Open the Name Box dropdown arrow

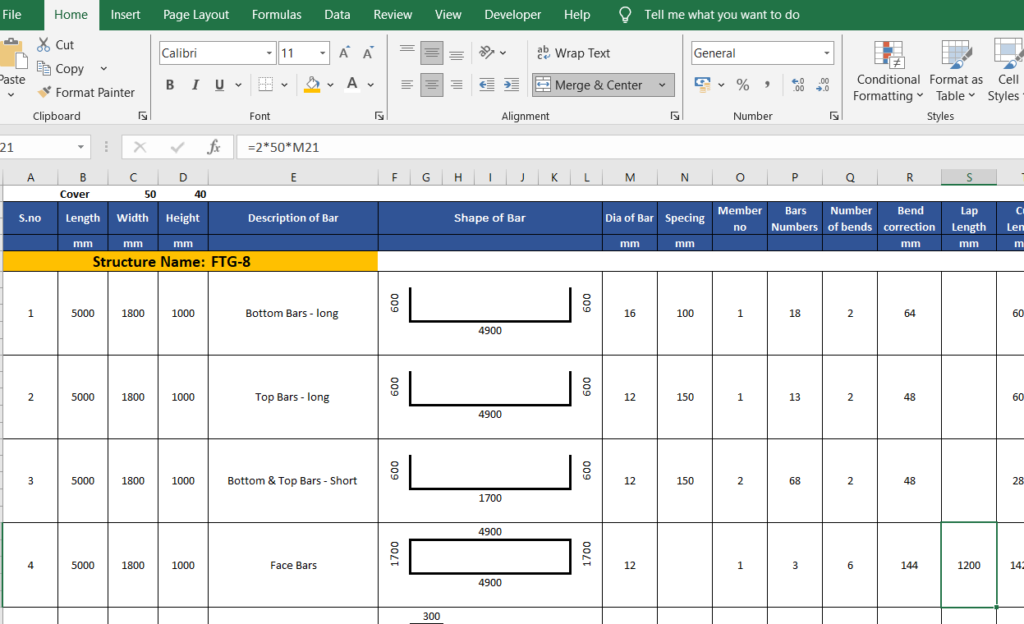(81, 147)
